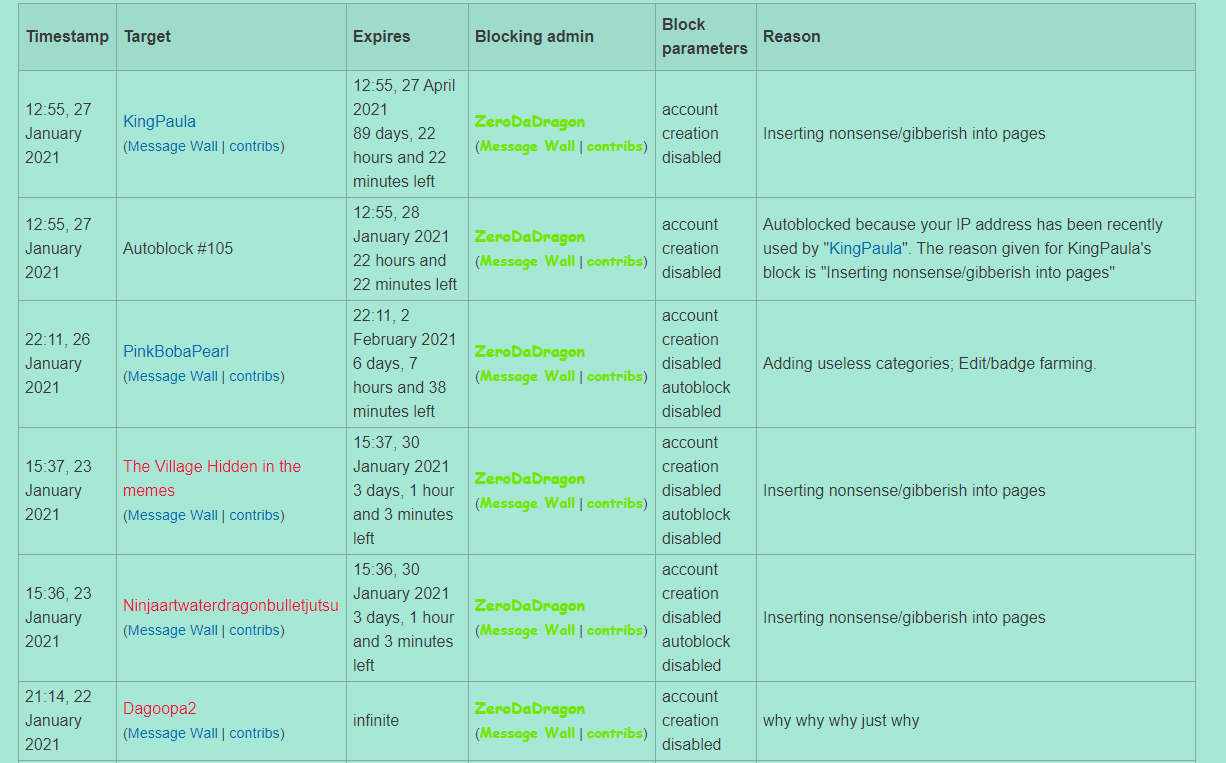1226x763 pixels.
Task: Click the Timestamp column header
Action: pos(67,36)
